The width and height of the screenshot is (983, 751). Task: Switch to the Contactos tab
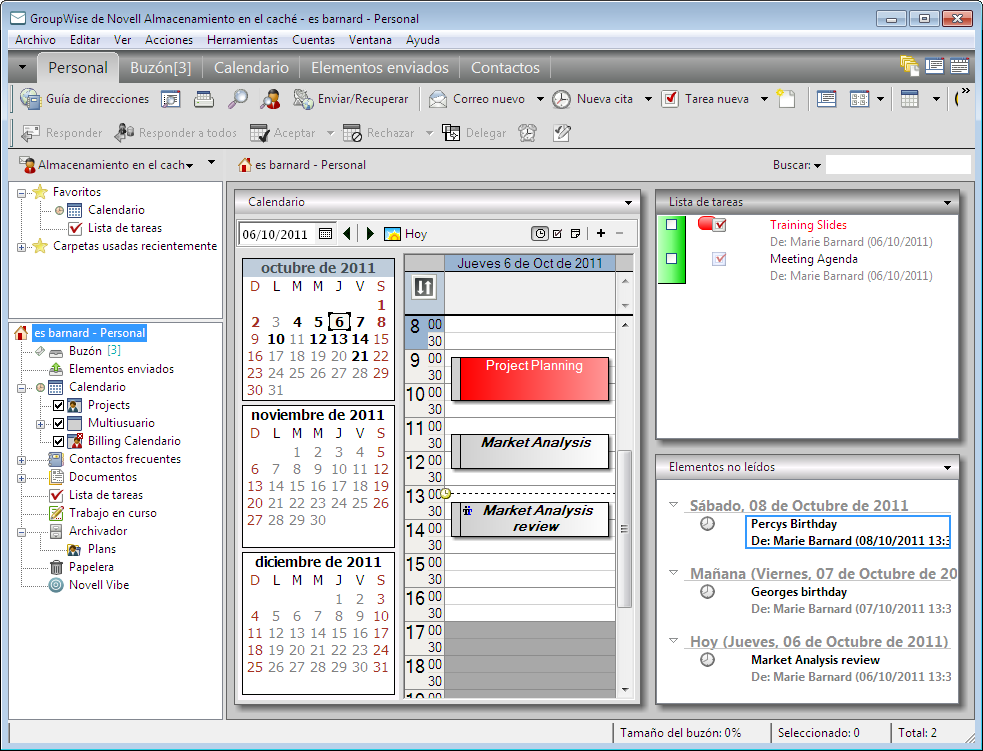click(x=505, y=68)
